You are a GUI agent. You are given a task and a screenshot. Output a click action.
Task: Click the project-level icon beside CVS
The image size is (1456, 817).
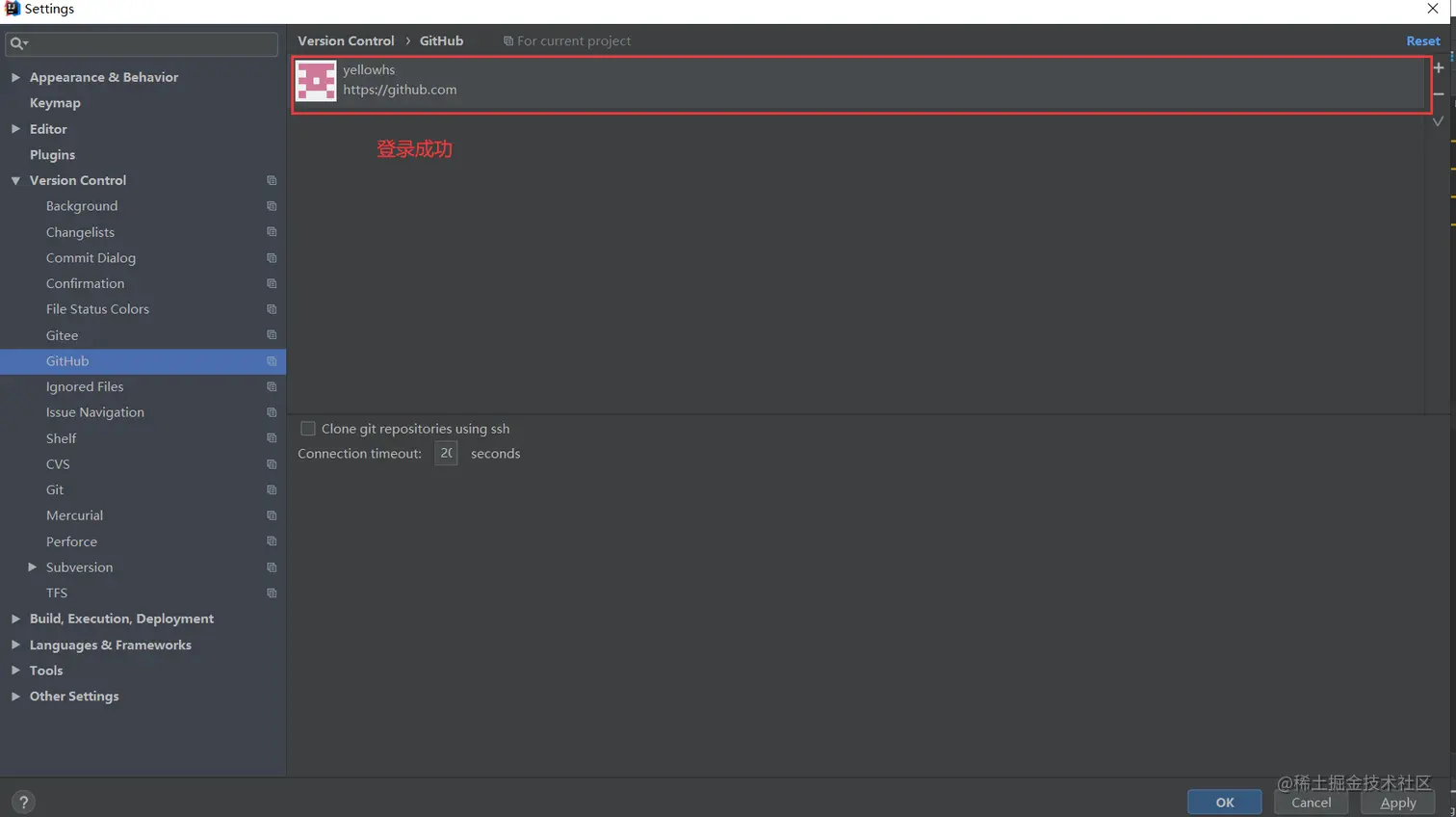(x=272, y=464)
